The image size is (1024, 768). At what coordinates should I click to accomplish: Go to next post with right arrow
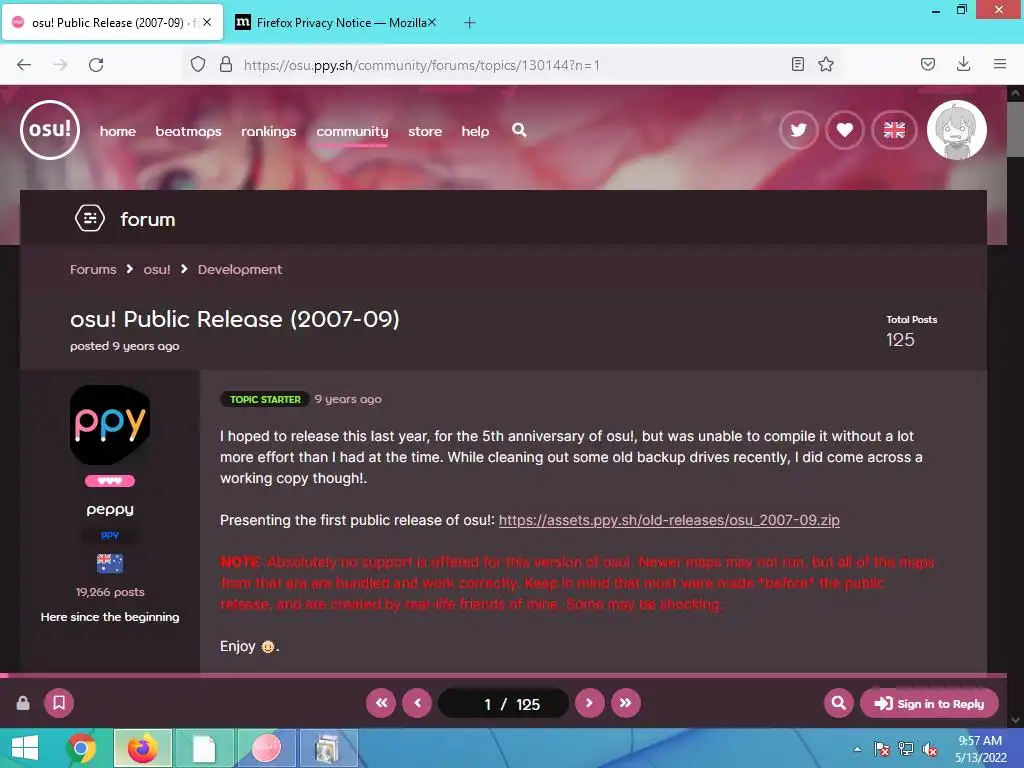[589, 703]
